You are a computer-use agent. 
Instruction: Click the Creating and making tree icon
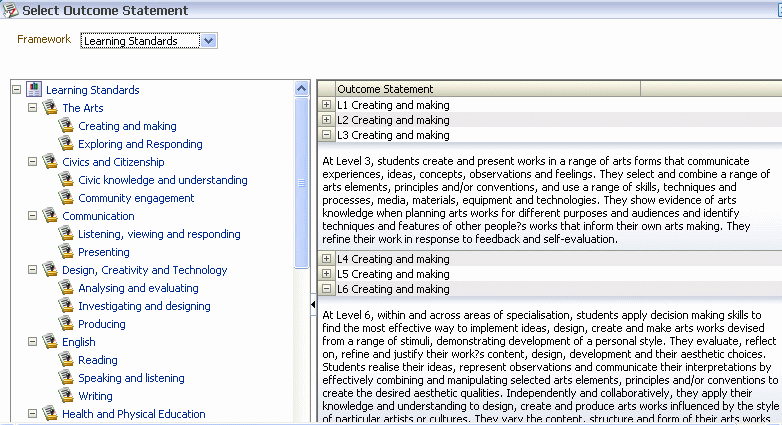pos(66,125)
